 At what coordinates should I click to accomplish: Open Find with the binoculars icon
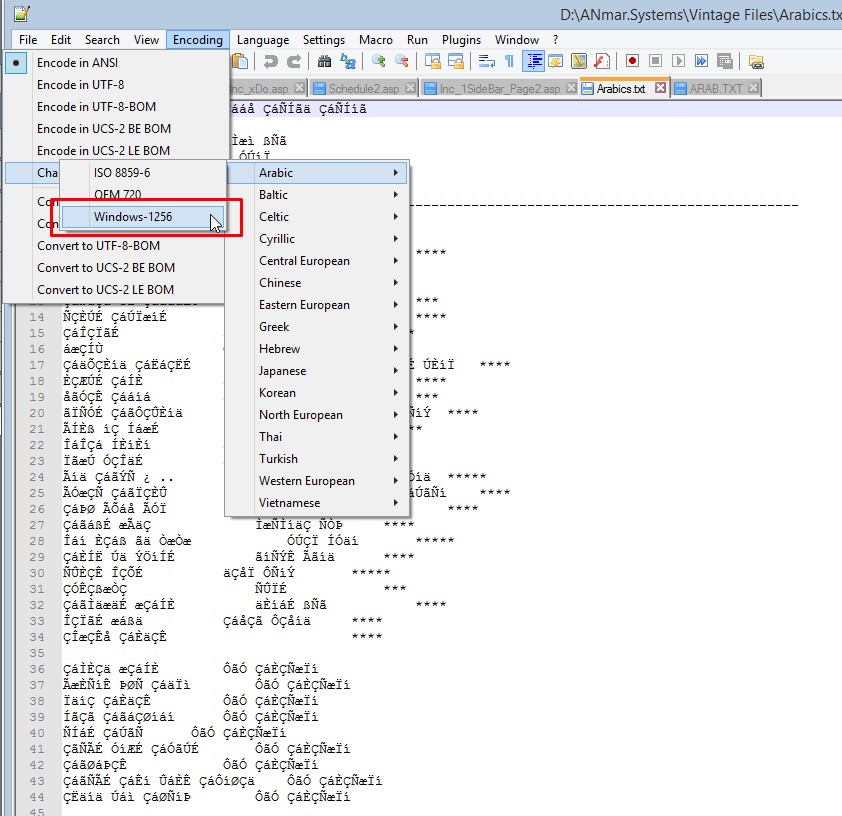tap(325, 62)
